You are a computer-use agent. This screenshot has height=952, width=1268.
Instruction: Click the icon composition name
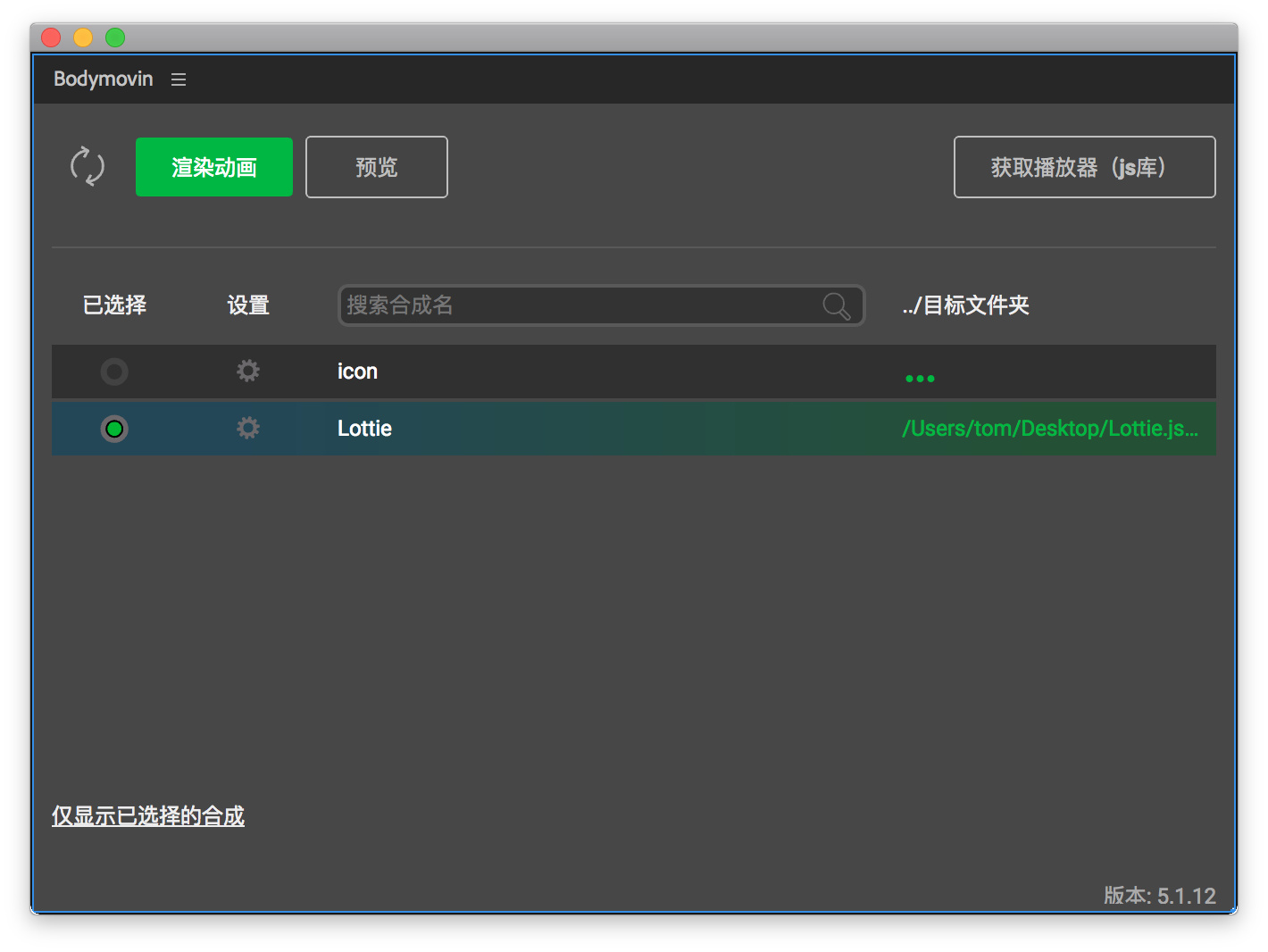[357, 372]
